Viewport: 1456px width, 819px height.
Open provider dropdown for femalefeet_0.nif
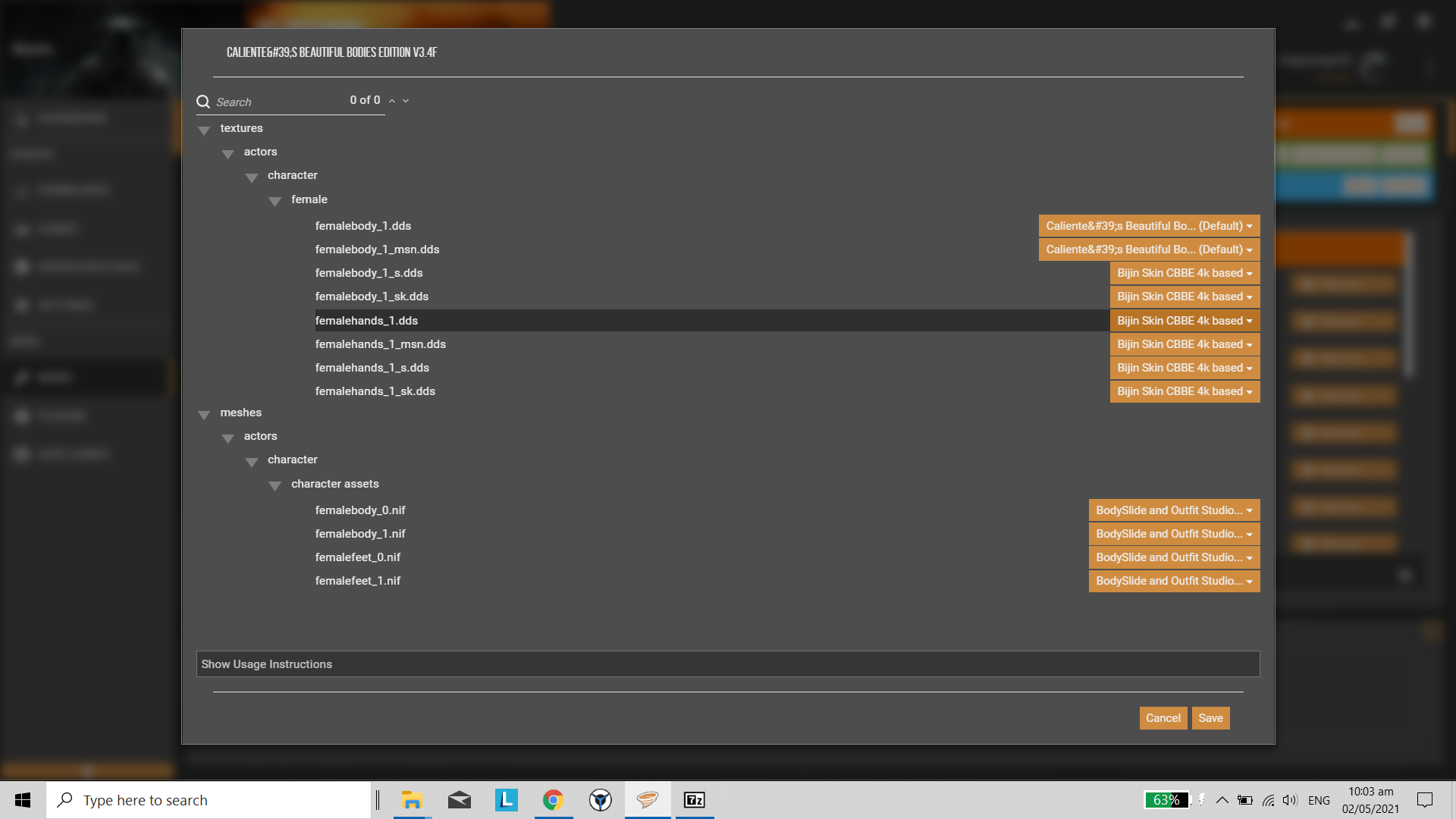click(x=1174, y=557)
